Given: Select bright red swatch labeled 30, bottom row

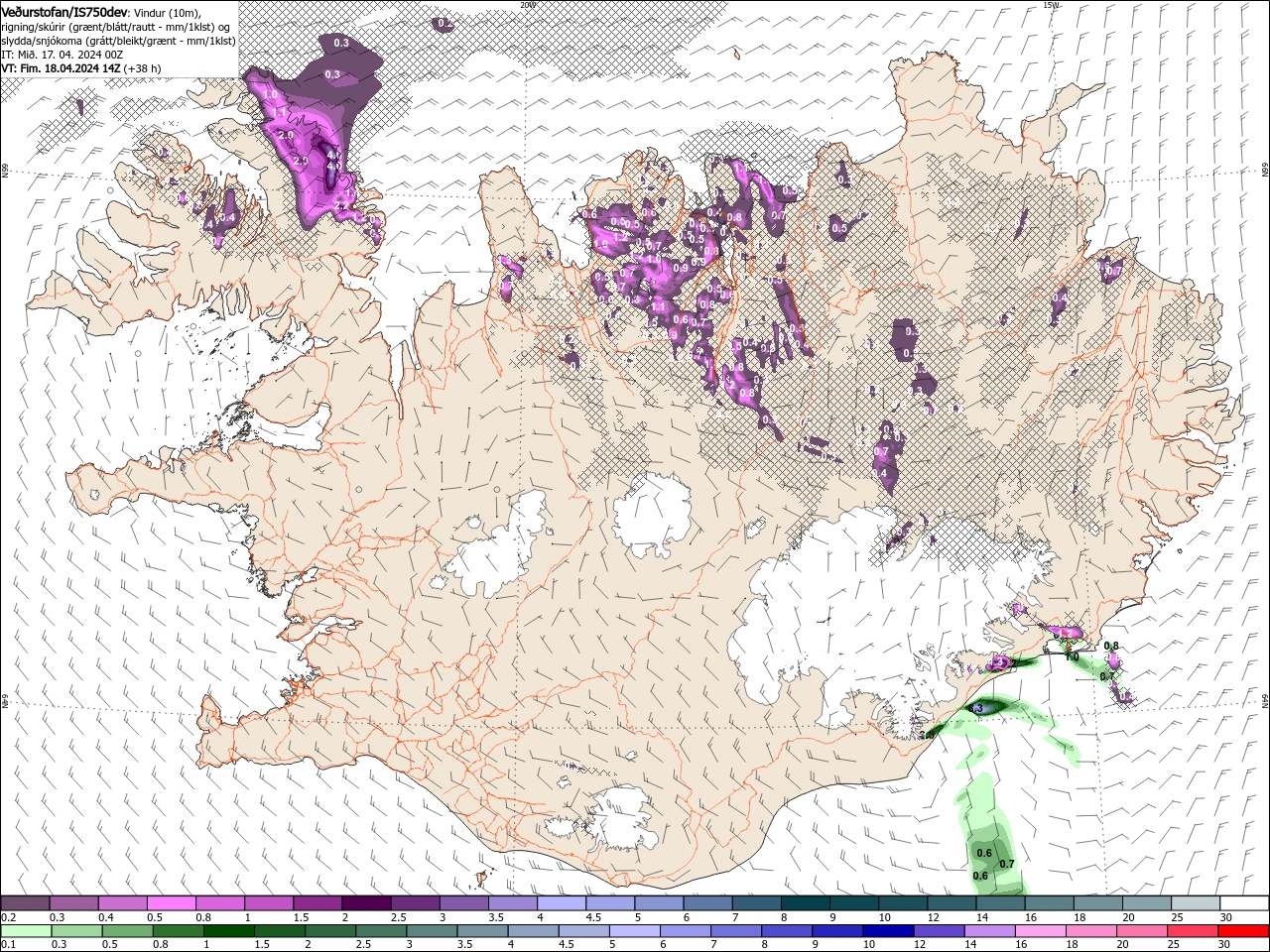Looking at the screenshot, I should (1243, 931).
